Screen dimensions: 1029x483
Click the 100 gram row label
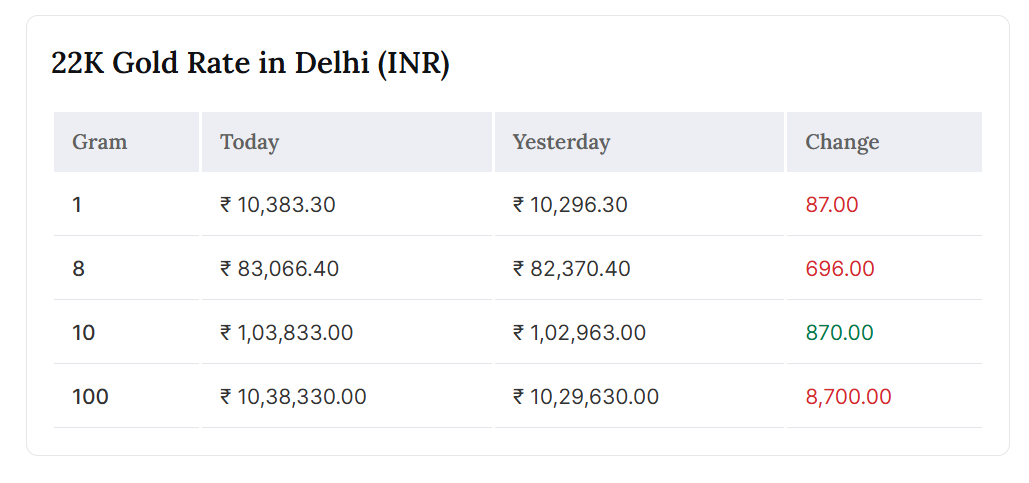pyautogui.click(x=90, y=397)
